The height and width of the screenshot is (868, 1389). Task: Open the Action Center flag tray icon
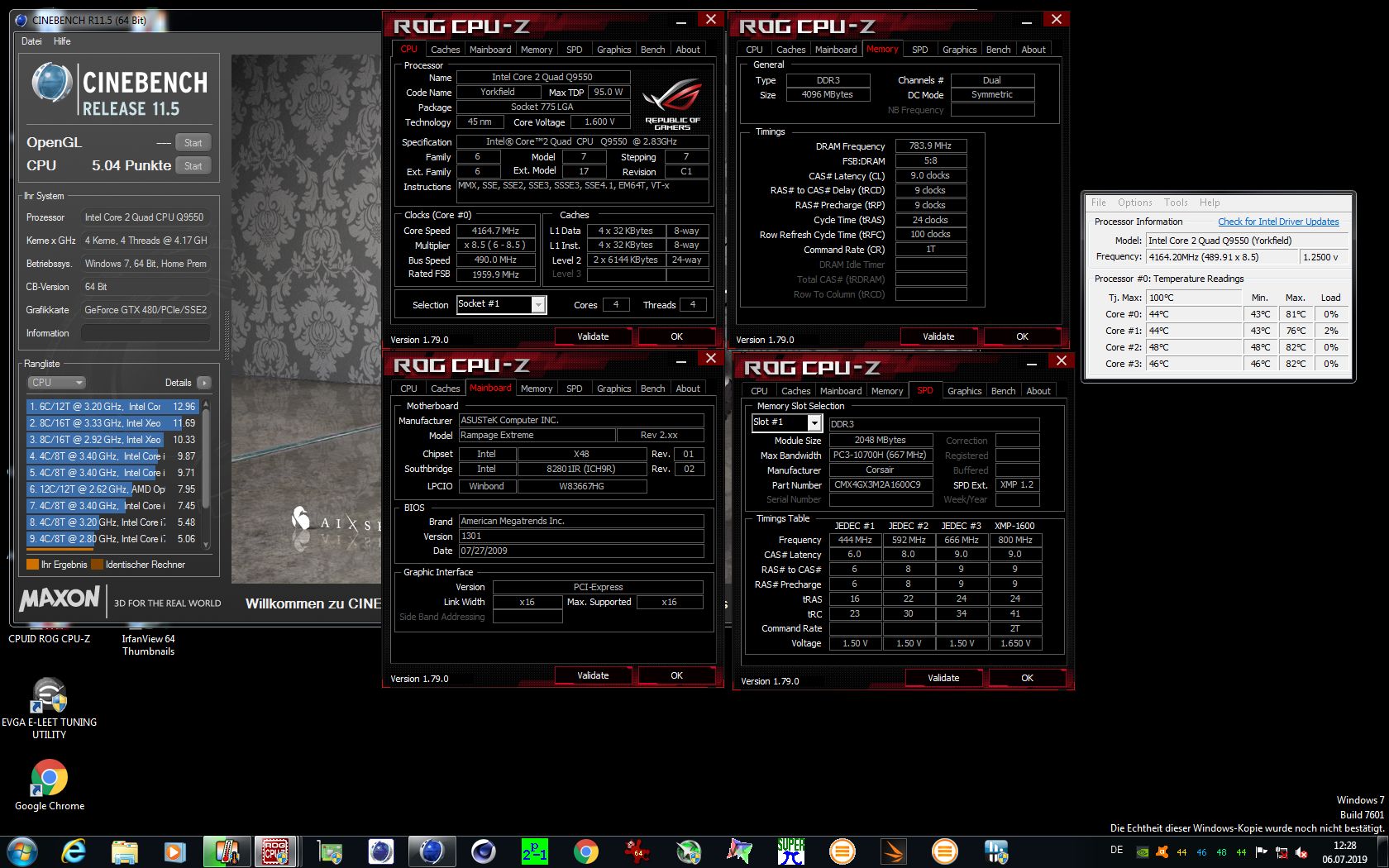point(1262,852)
